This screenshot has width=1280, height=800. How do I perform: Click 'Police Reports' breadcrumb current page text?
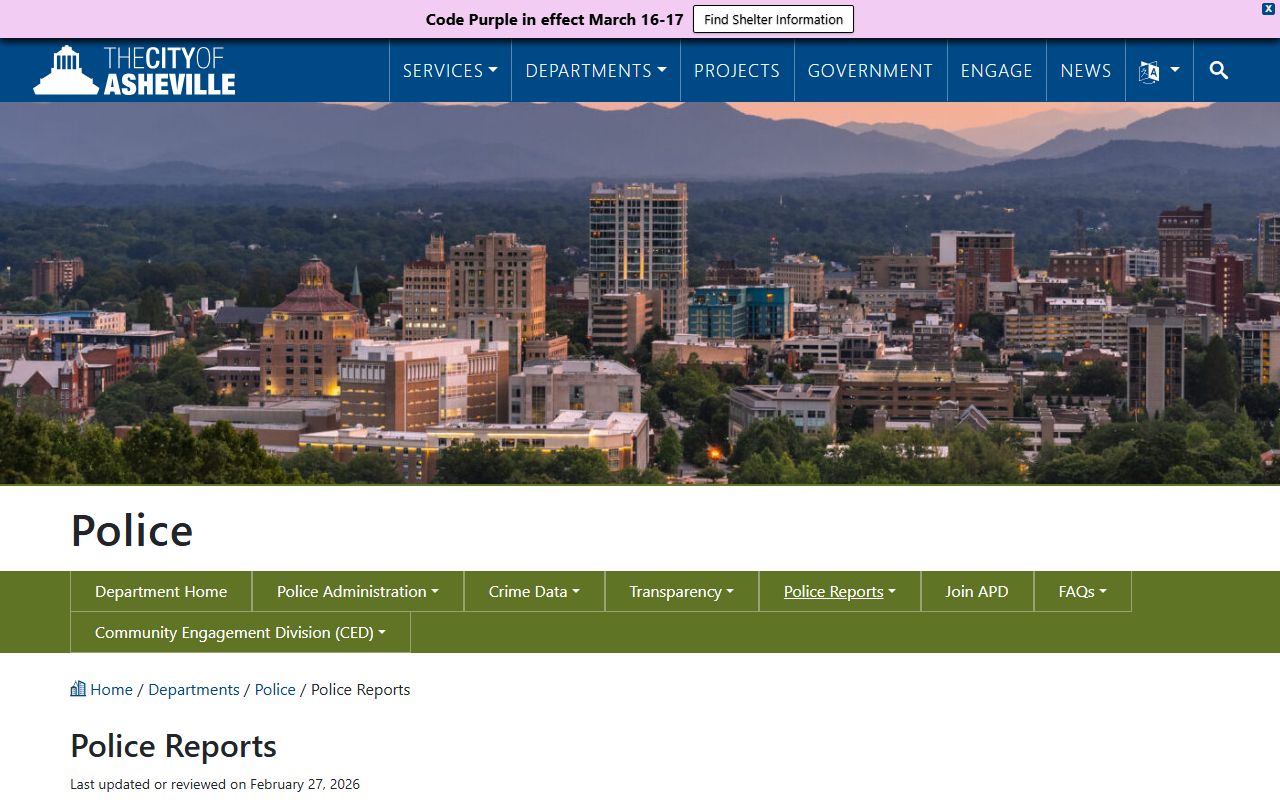tap(361, 689)
